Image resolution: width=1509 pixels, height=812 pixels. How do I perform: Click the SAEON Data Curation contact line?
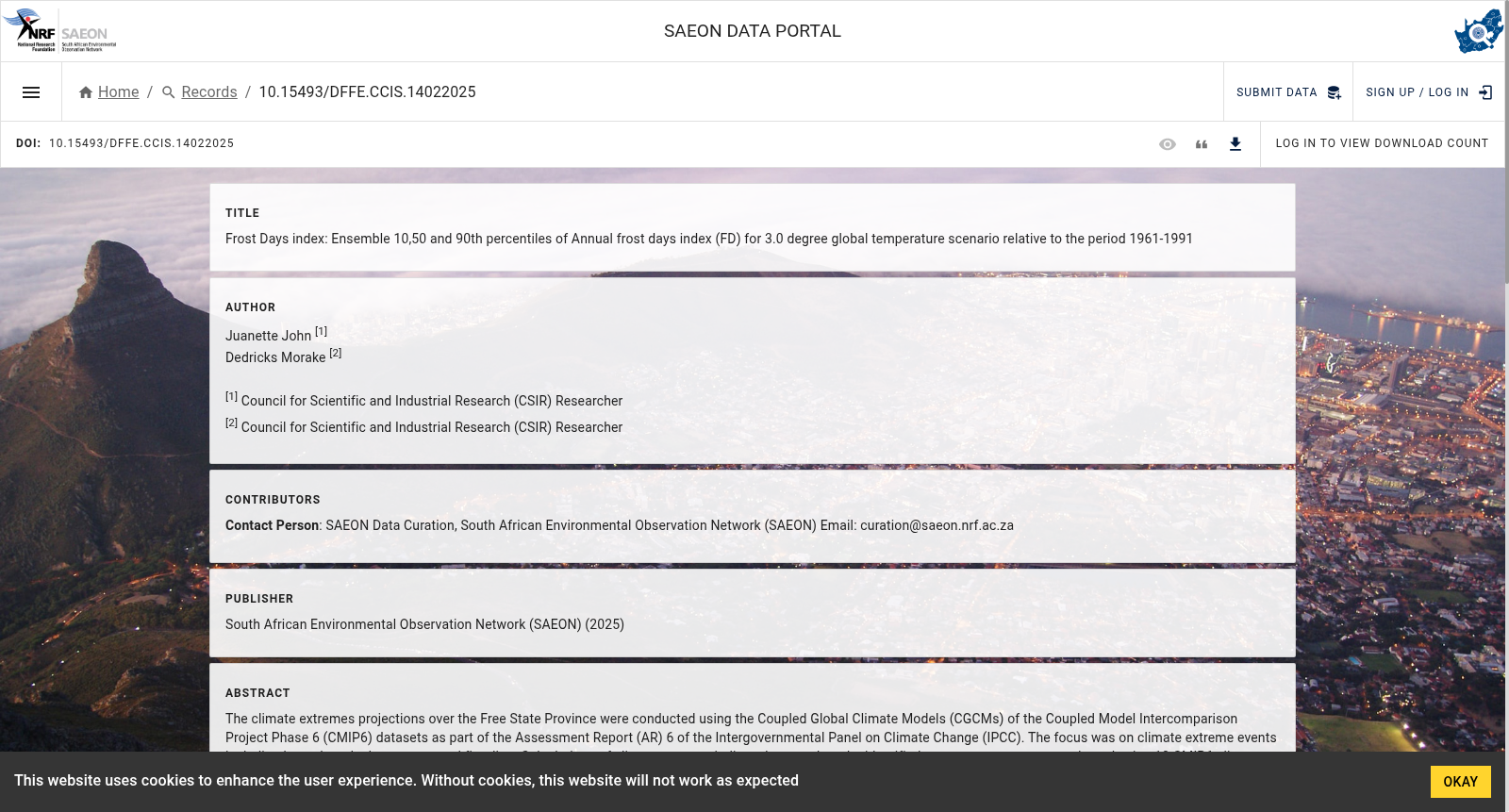coord(620,525)
